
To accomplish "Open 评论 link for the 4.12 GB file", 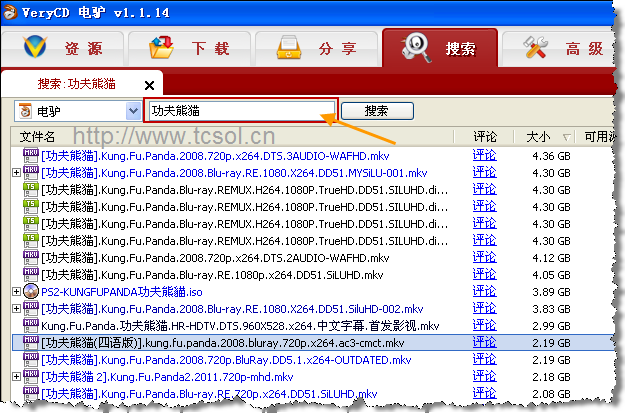I will tap(484, 257).
